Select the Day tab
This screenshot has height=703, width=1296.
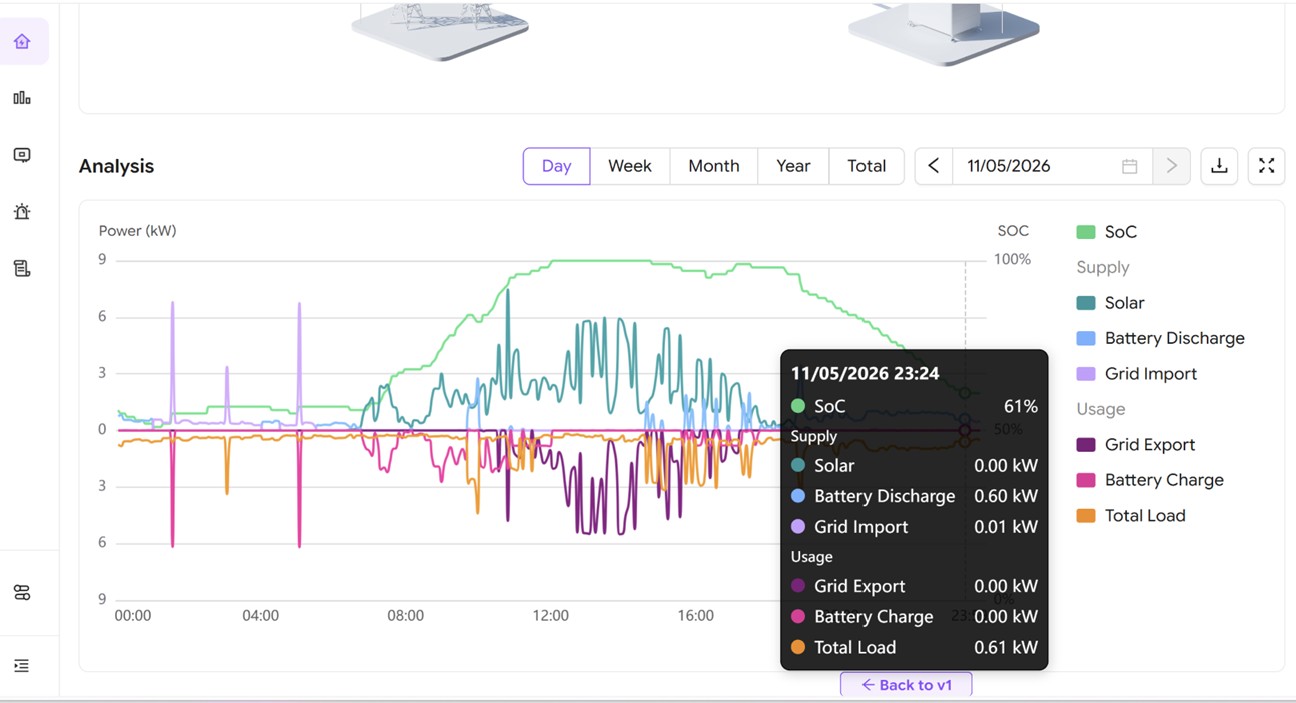point(556,166)
